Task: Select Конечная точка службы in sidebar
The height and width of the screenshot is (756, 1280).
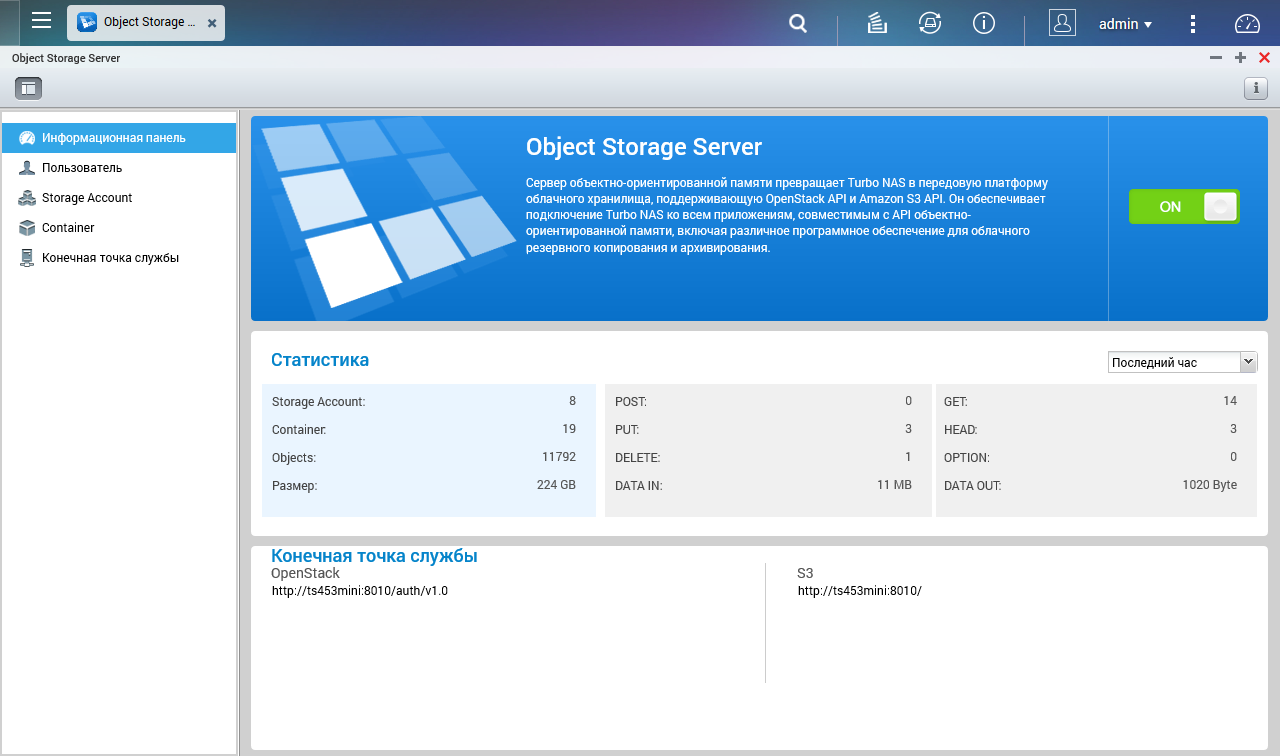Action: (110, 258)
